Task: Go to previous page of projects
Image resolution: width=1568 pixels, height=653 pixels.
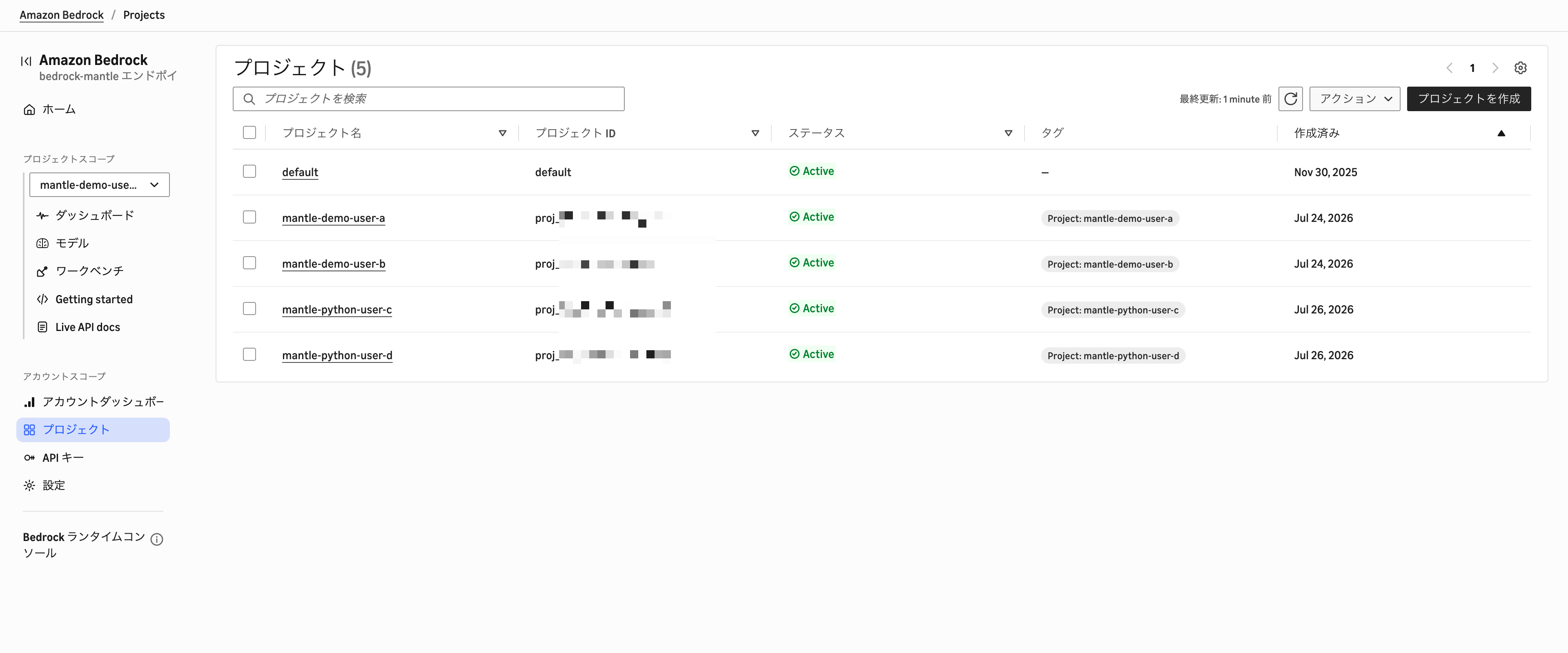Action: tap(1449, 67)
